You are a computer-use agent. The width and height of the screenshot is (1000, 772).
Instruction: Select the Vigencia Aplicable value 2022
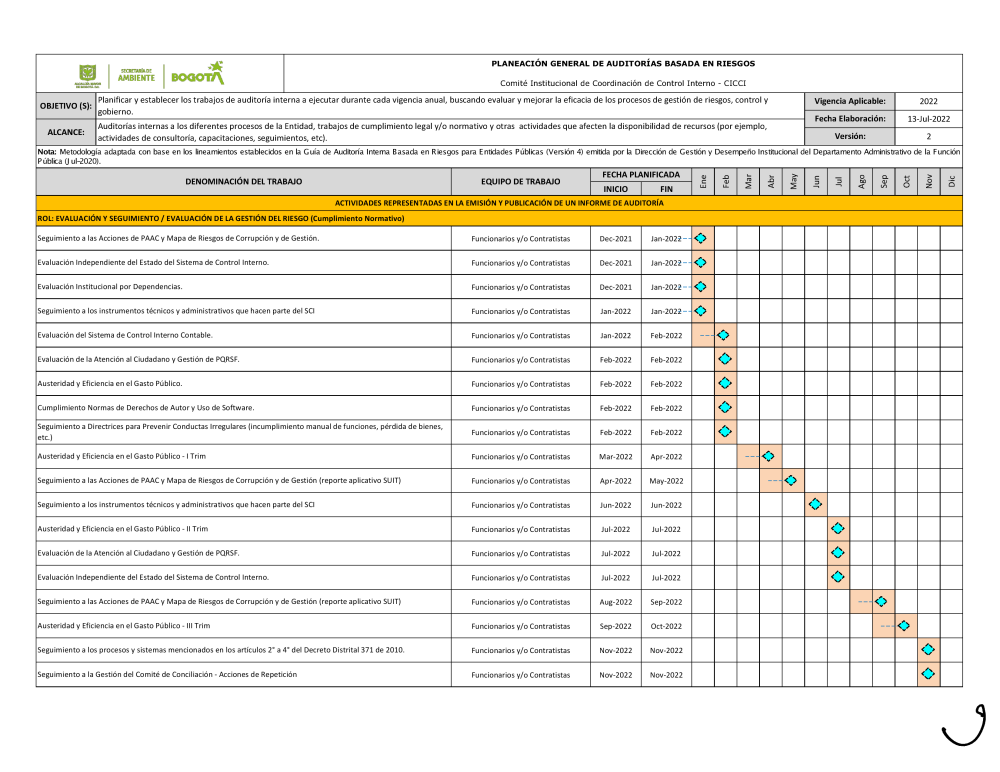pos(928,101)
